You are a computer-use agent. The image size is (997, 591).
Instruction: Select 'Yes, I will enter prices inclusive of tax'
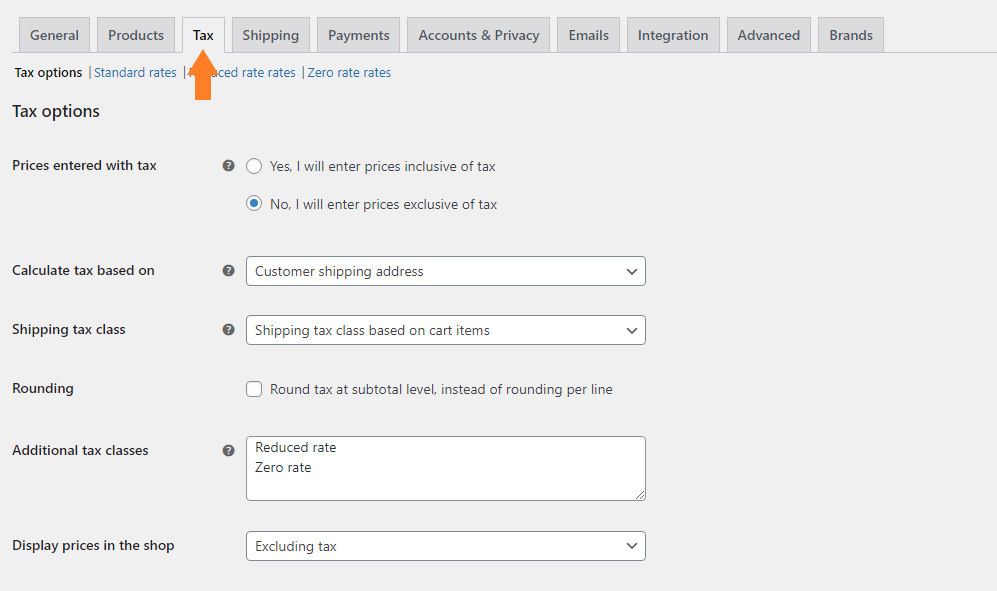[254, 166]
